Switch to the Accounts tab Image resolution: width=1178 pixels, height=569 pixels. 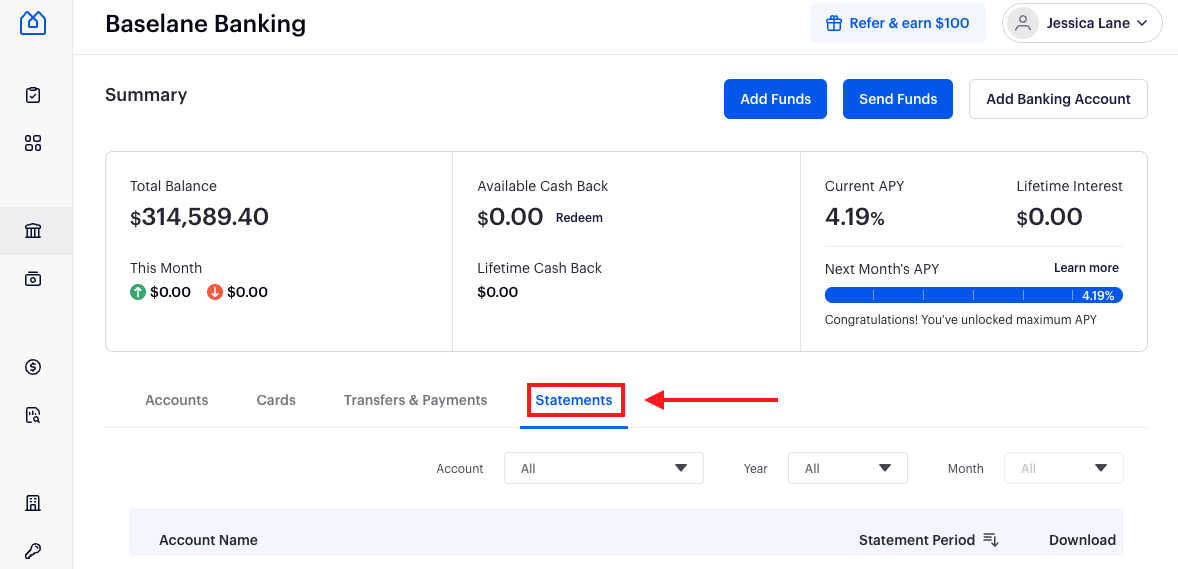pyautogui.click(x=177, y=401)
